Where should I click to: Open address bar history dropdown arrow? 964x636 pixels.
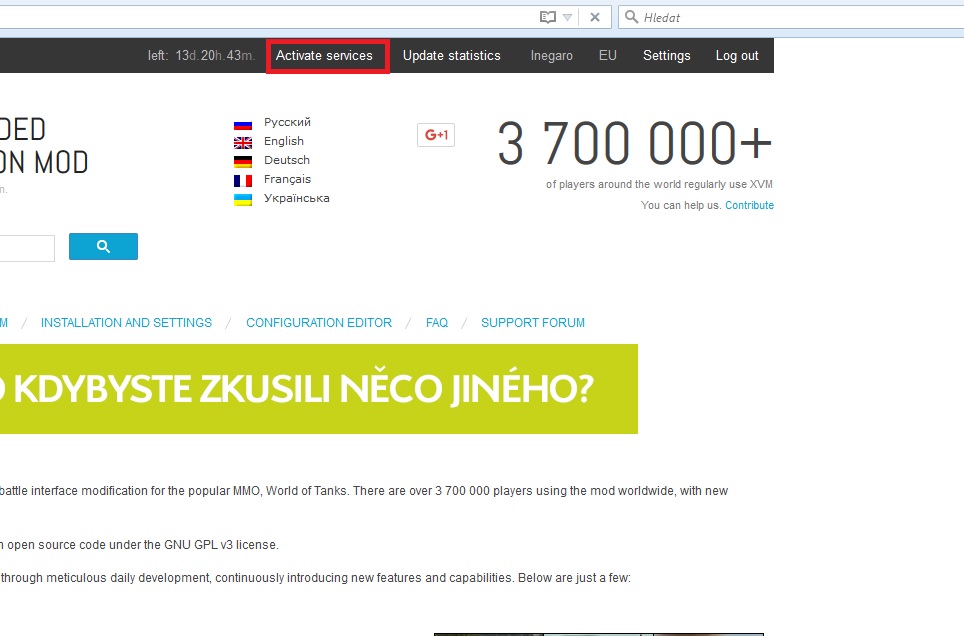pos(567,17)
